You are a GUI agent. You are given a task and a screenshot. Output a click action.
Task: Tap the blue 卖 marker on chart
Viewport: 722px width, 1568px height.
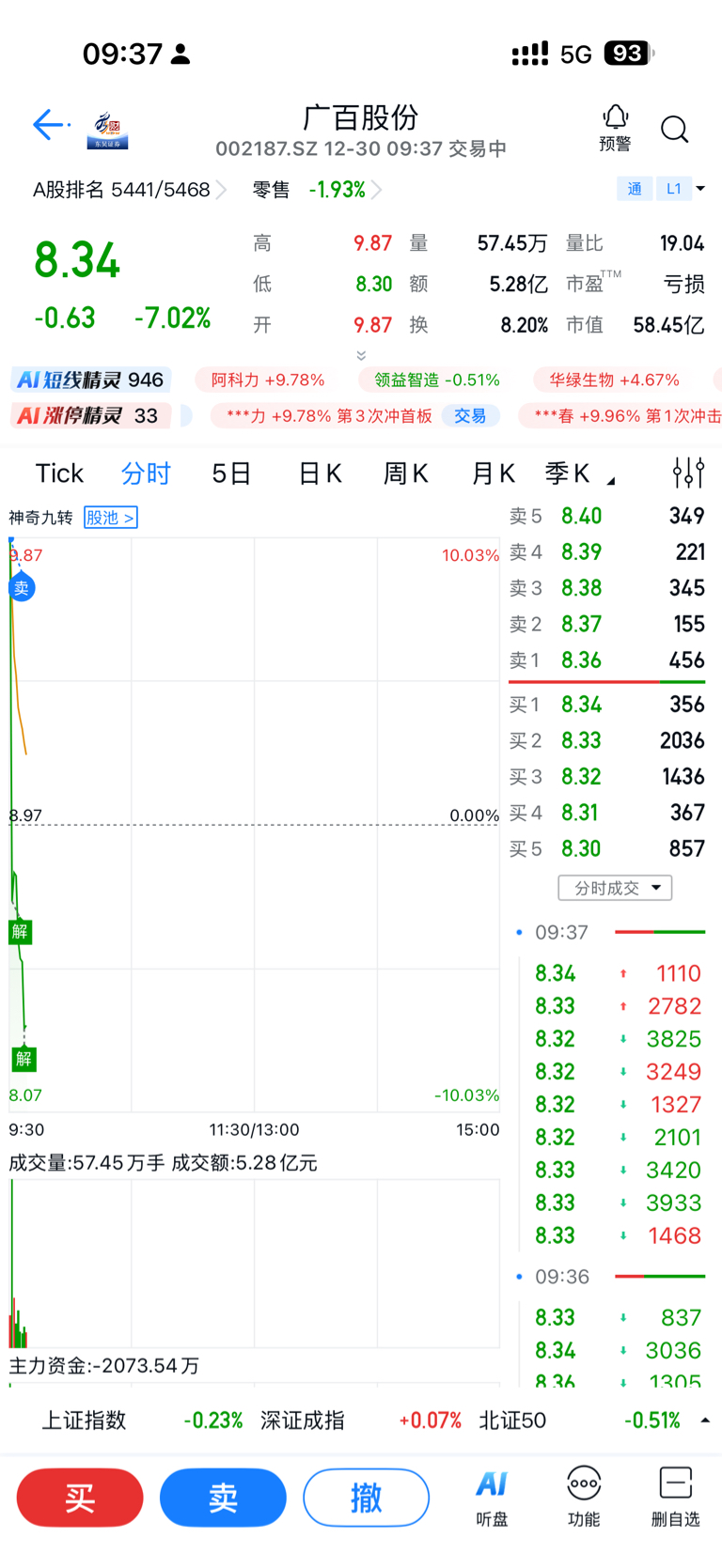pyautogui.click(x=22, y=588)
